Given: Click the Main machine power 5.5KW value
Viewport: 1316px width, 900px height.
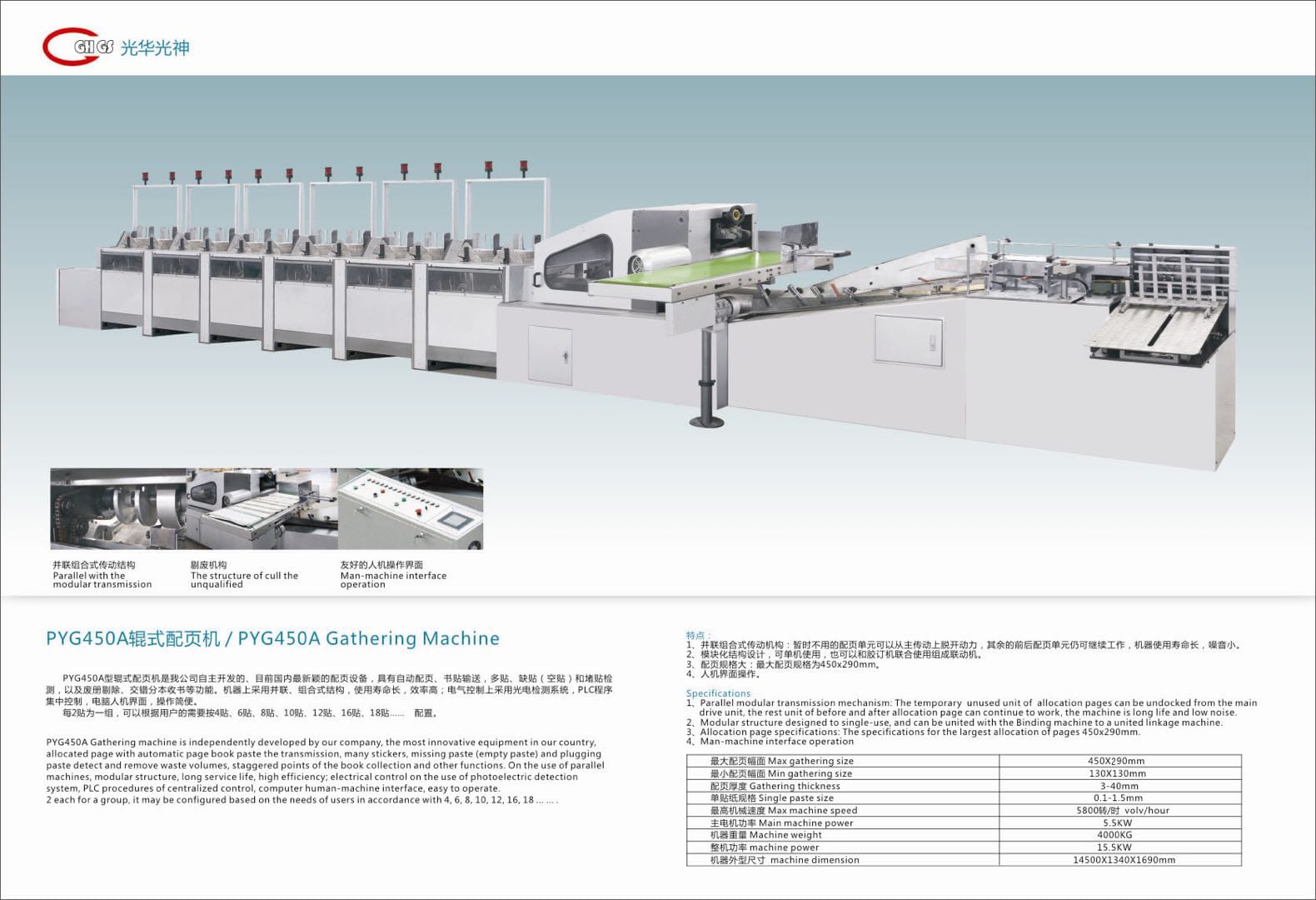Looking at the screenshot, I should click(1117, 822).
